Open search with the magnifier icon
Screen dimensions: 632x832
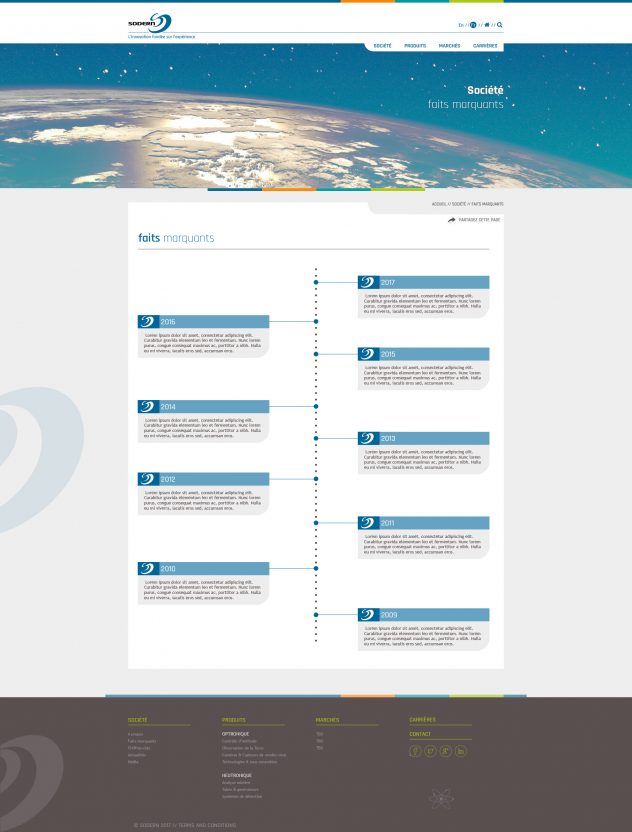click(500, 24)
